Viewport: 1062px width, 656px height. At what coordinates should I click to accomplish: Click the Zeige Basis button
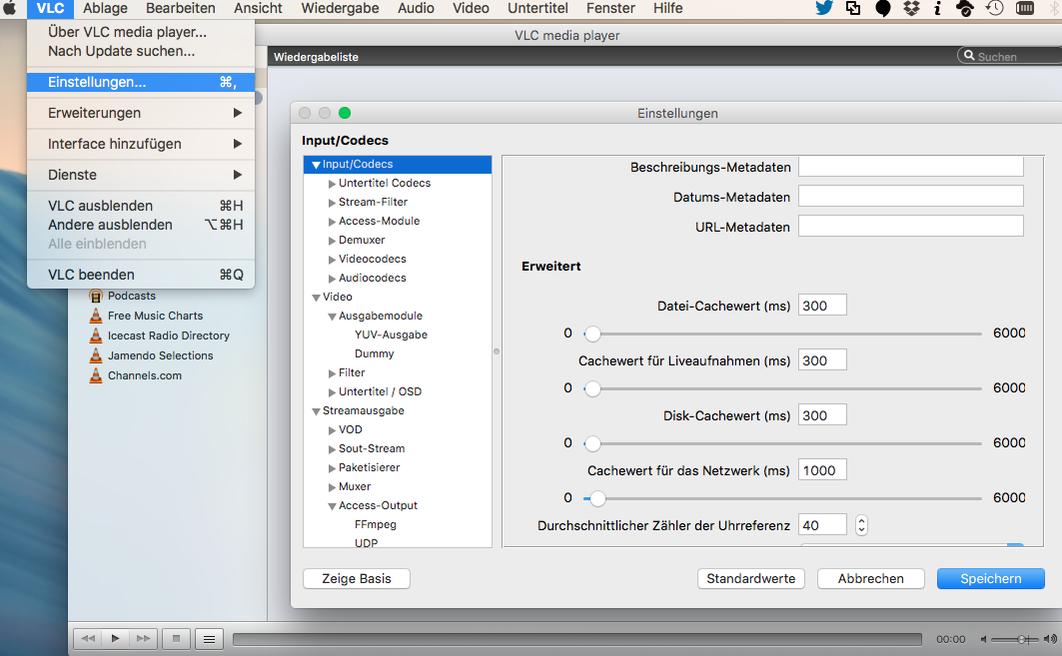pyautogui.click(x=356, y=579)
